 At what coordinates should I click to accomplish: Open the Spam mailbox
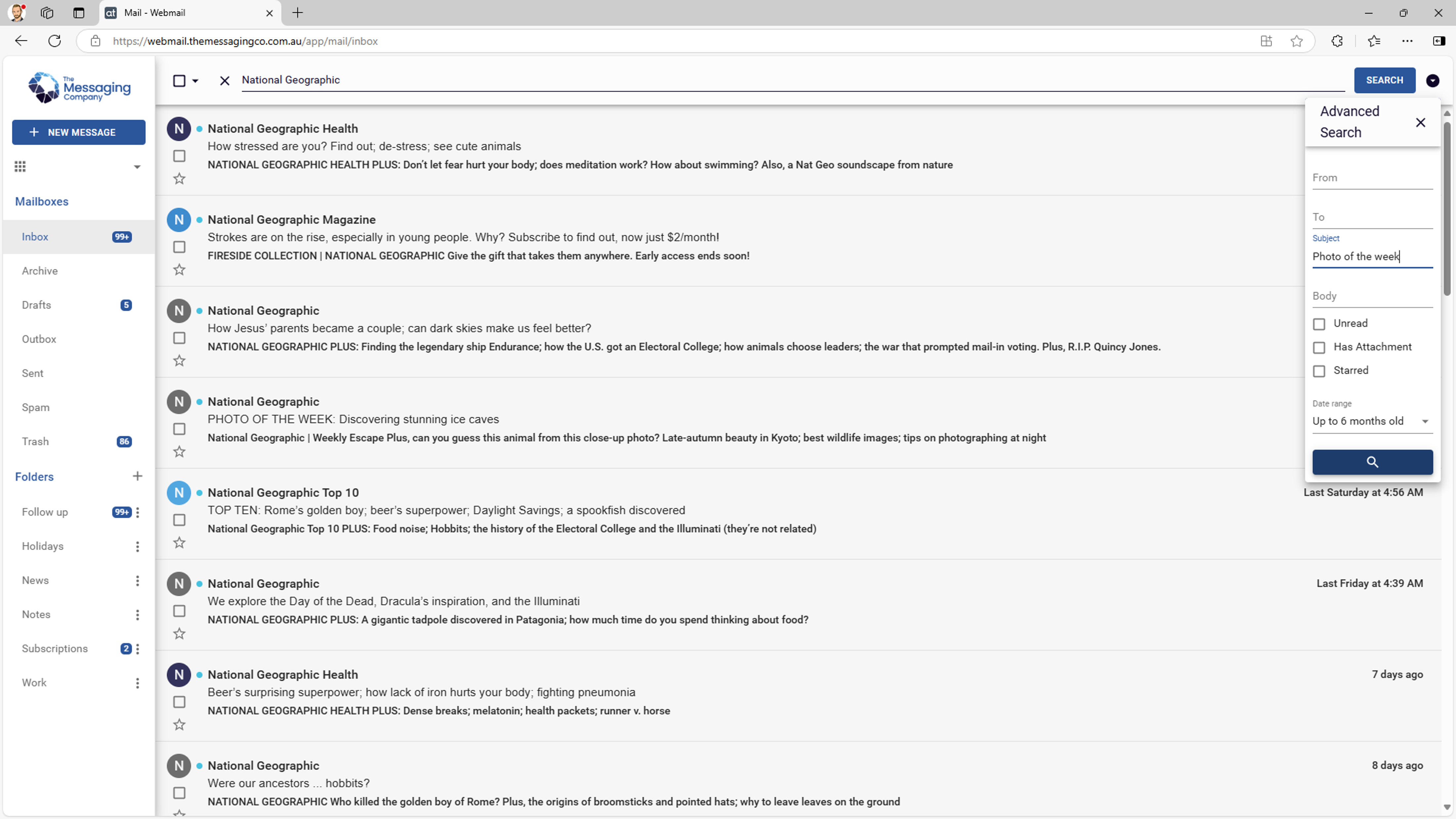tap(78, 408)
